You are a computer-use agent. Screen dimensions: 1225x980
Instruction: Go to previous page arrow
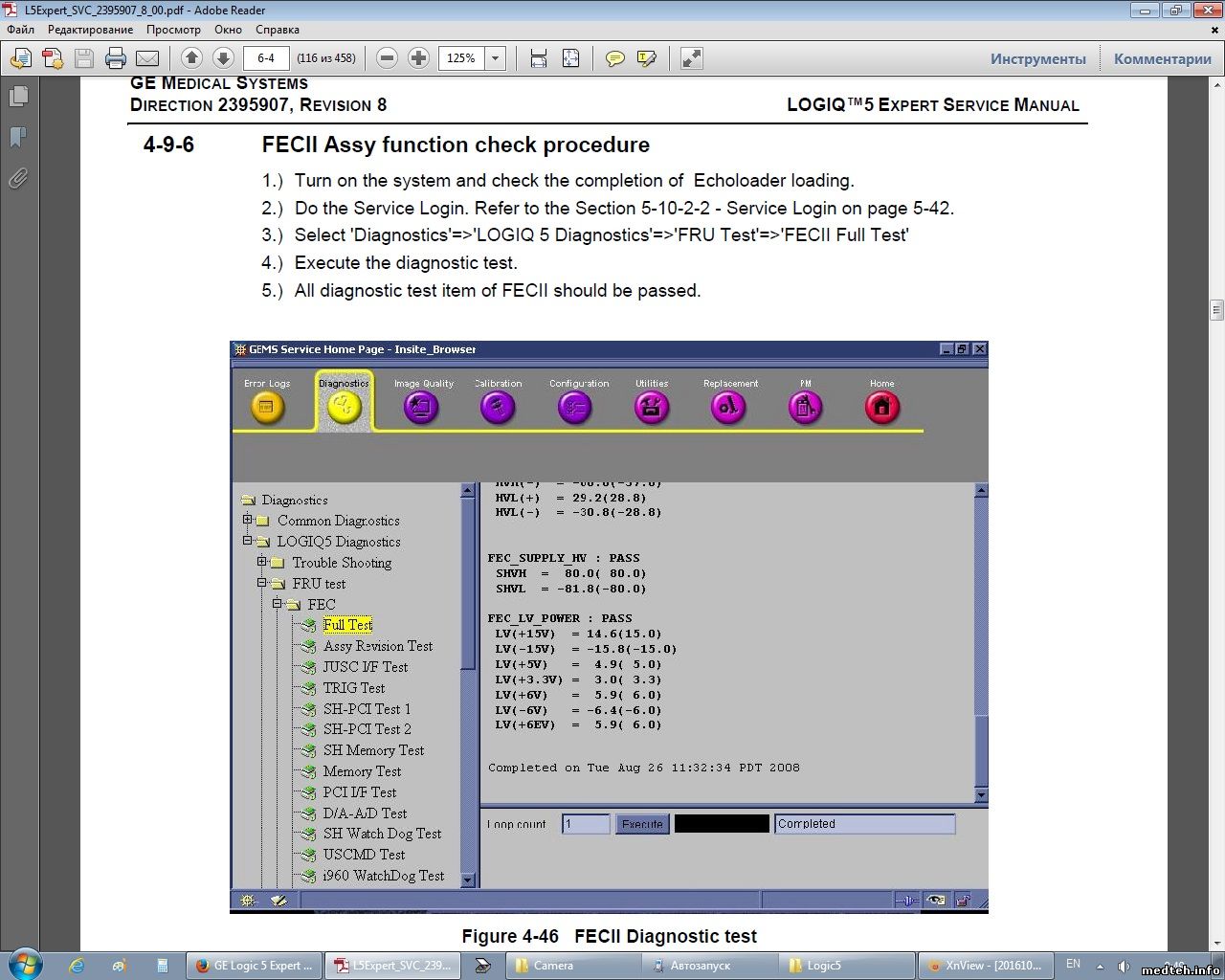tap(191, 58)
